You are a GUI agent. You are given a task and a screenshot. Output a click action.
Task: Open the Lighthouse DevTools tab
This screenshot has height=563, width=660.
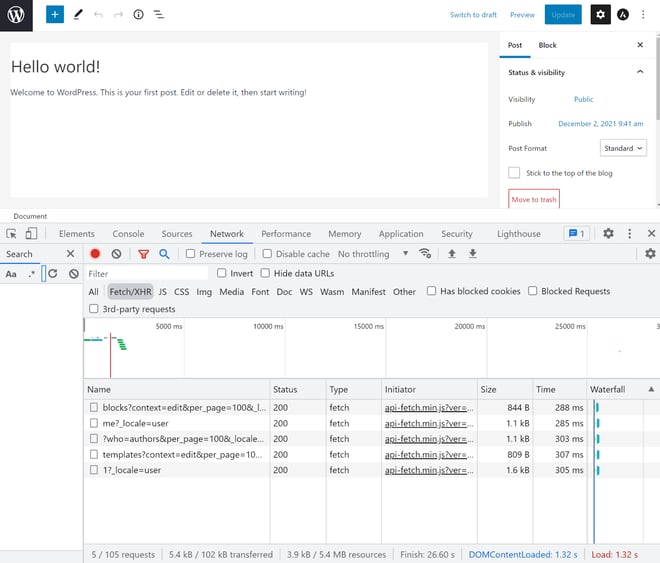[x=519, y=234]
